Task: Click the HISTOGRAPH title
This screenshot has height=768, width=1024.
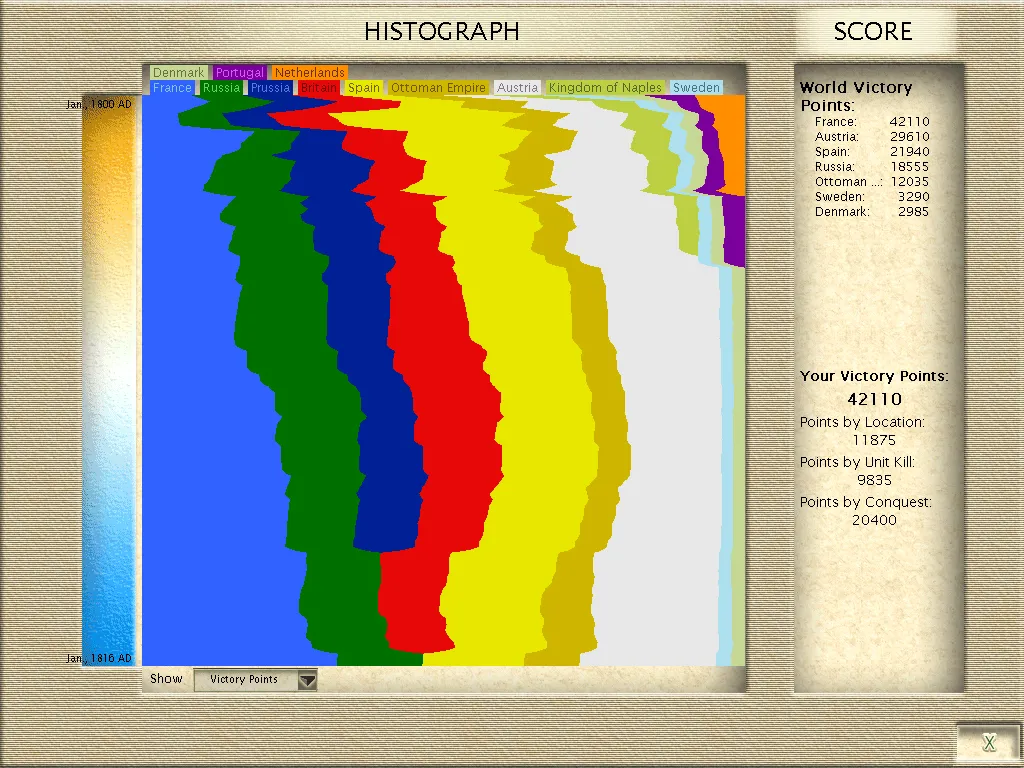Action: [x=442, y=31]
